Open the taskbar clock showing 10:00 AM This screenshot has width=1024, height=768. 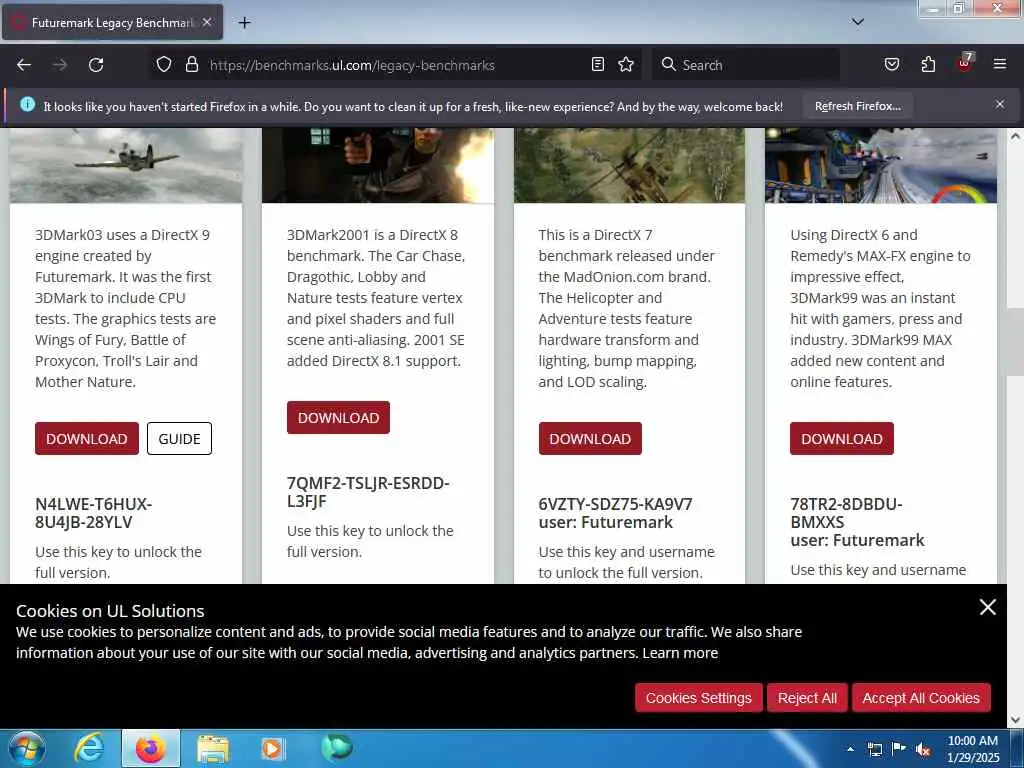[972, 749]
